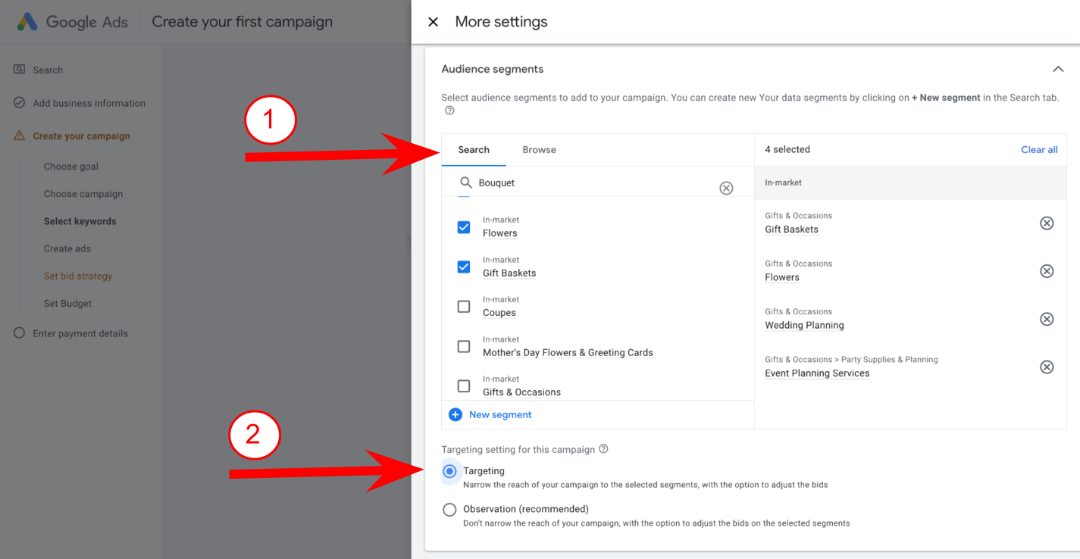
Task: Click the Mother's Day Flowers & Greeting Cards label
Action: pyautogui.click(x=568, y=352)
